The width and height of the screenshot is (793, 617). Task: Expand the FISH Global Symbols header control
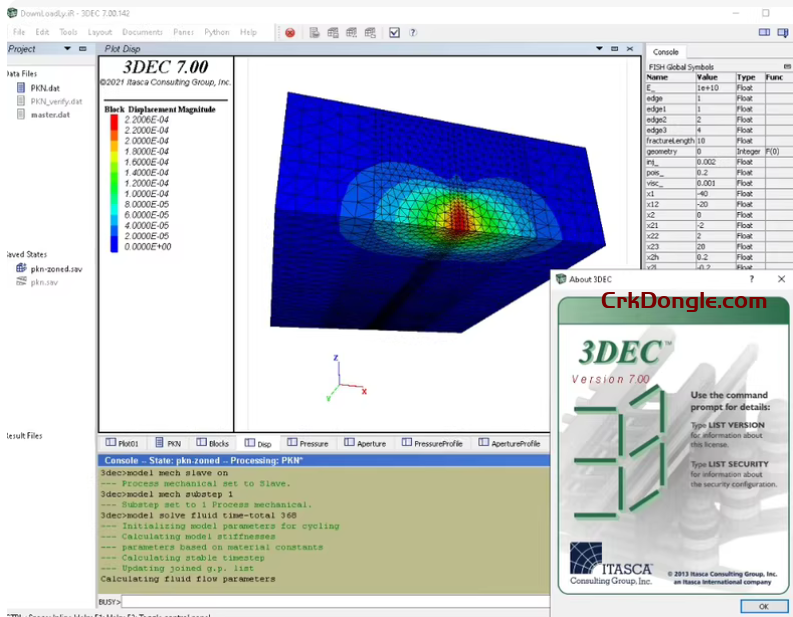787,66
